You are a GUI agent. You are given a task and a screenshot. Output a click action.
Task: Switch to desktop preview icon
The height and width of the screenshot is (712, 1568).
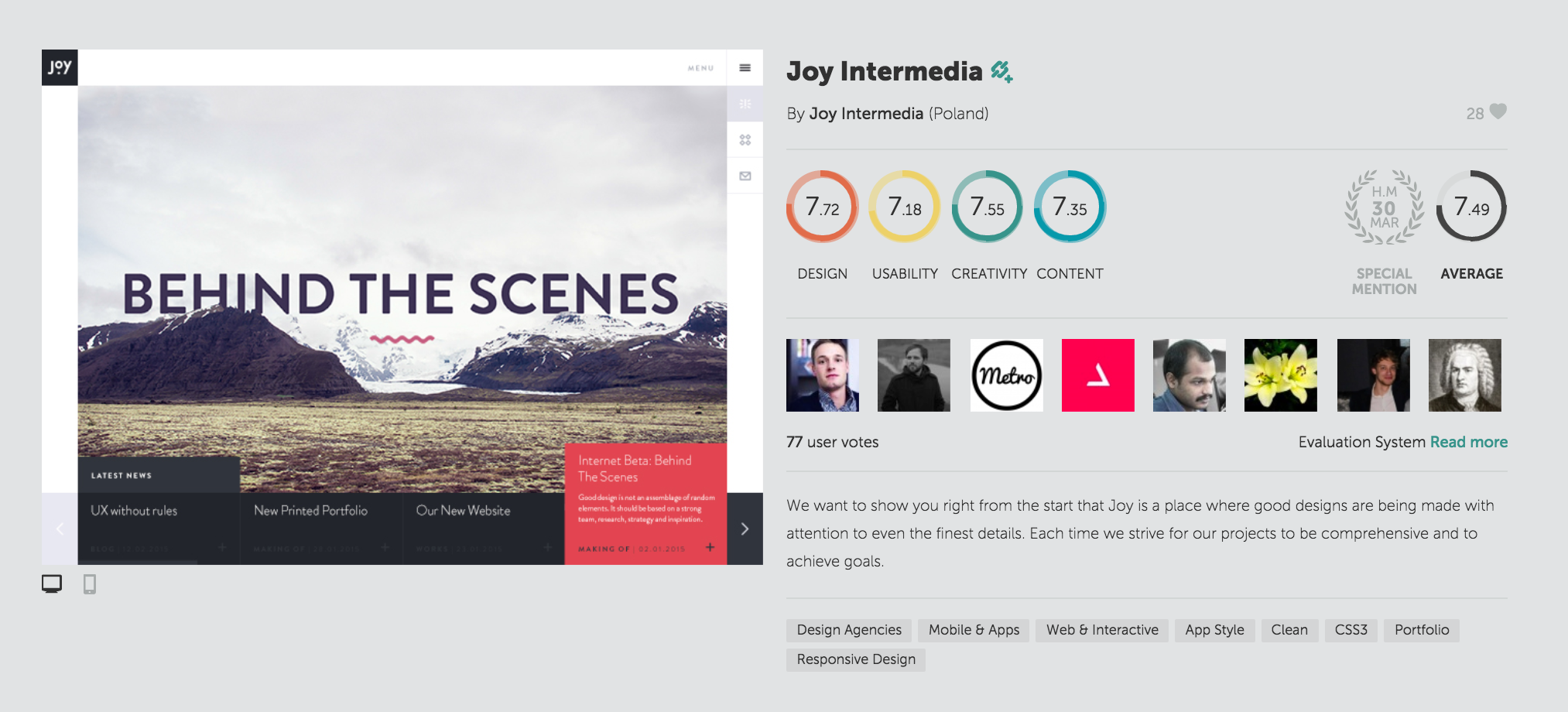click(52, 584)
